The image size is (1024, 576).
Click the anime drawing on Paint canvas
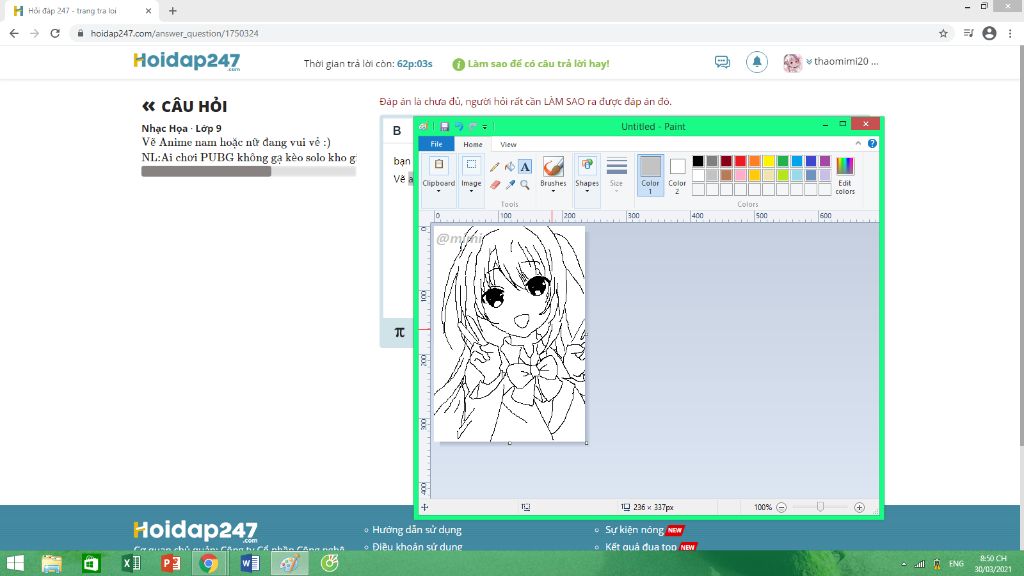[x=509, y=334]
